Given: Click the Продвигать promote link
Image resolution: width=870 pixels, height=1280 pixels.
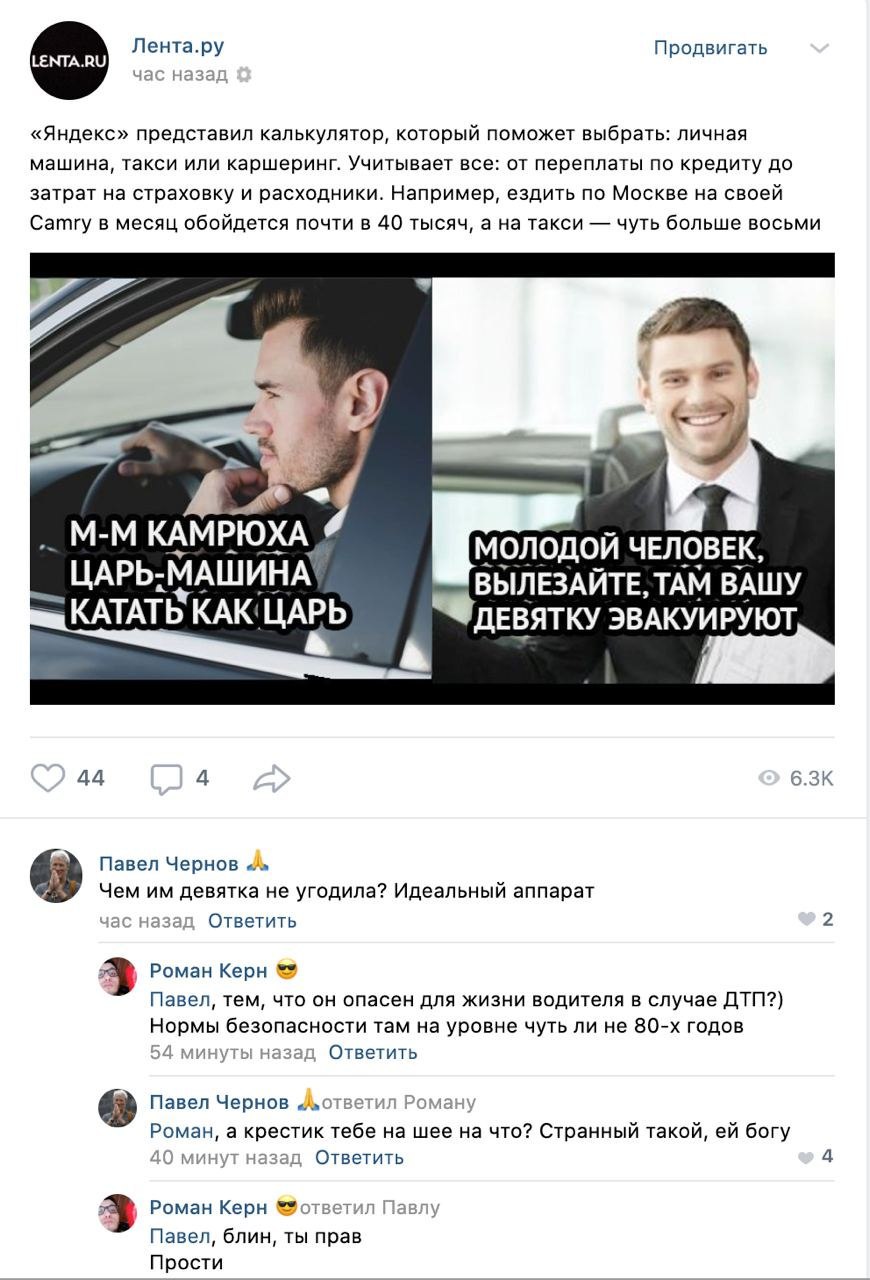Looking at the screenshot, I should 710,47.
